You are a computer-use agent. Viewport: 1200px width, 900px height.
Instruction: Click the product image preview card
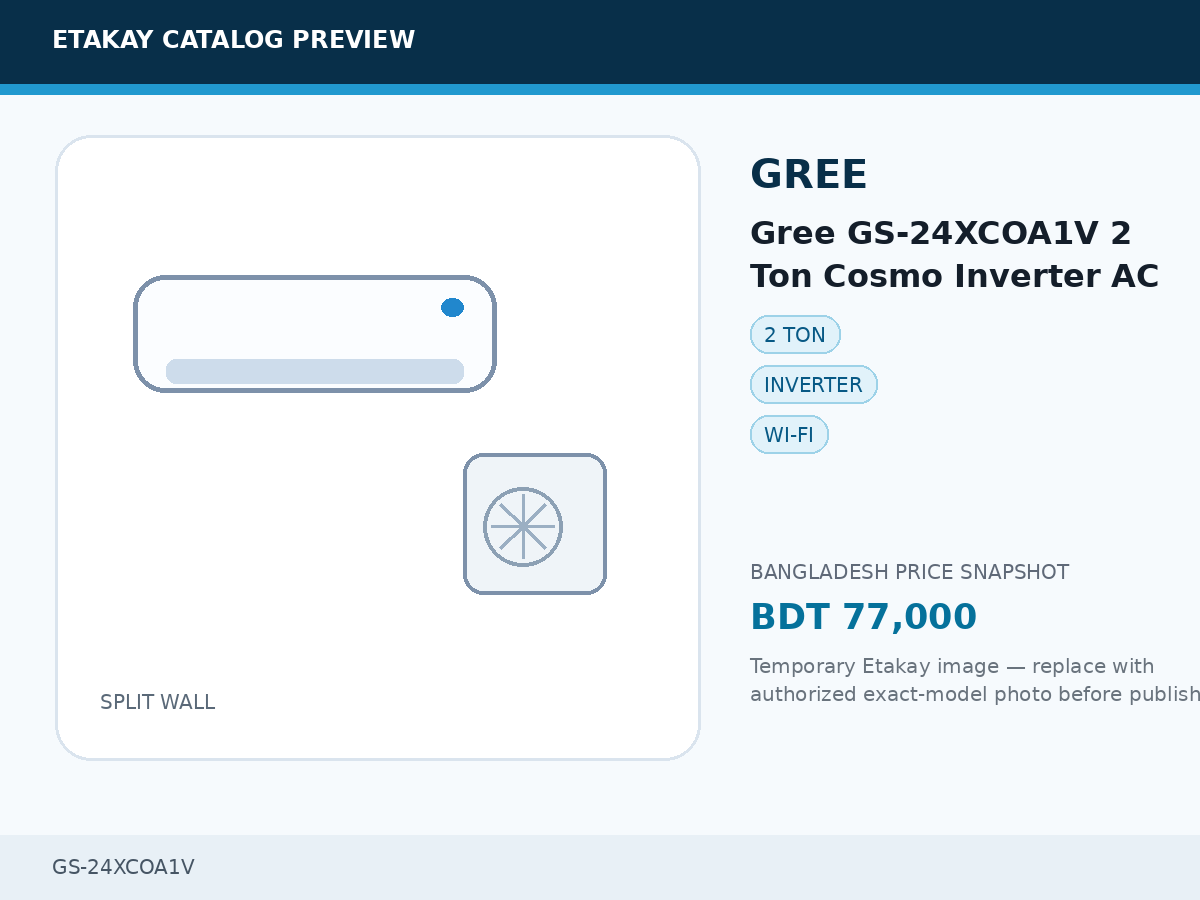pos(378,448)
